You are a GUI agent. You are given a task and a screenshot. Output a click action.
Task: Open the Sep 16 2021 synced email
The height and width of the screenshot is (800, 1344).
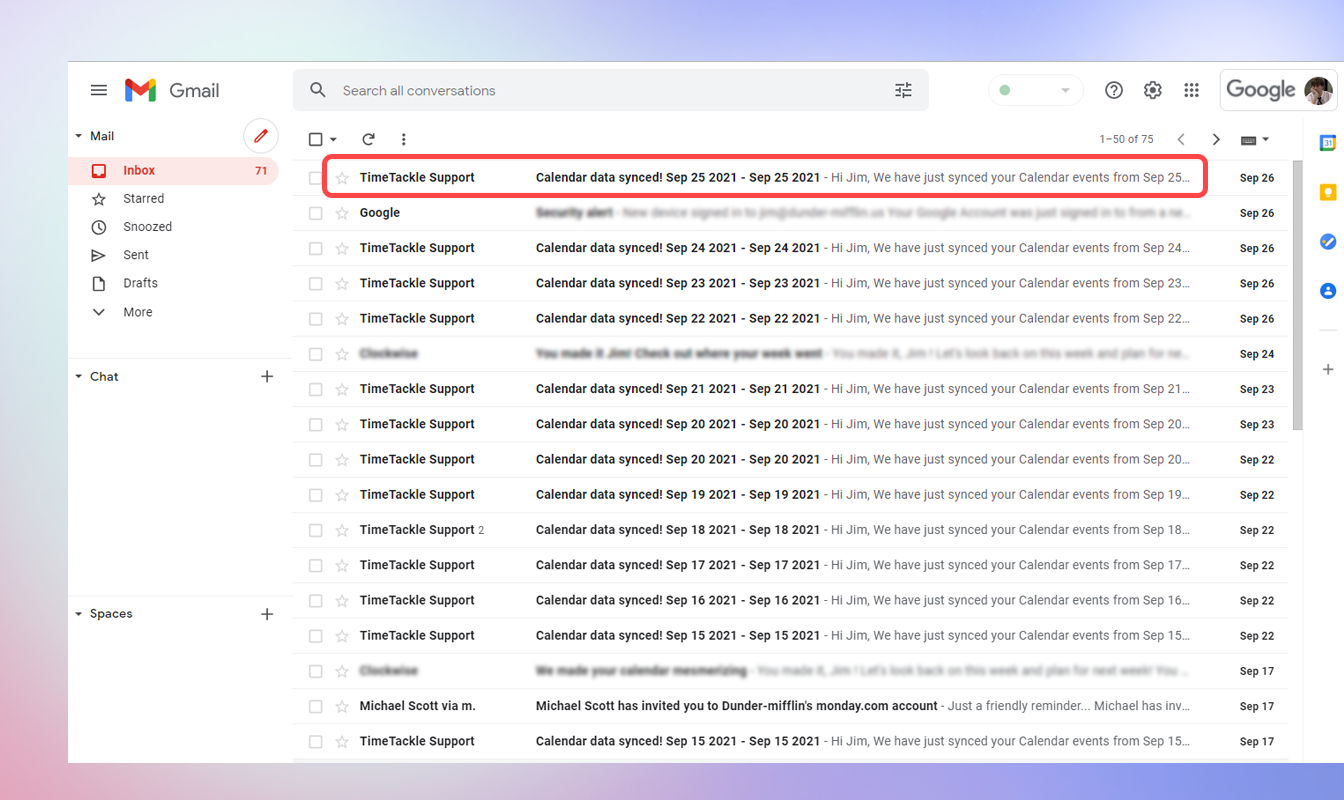click(x=790, y=600)
